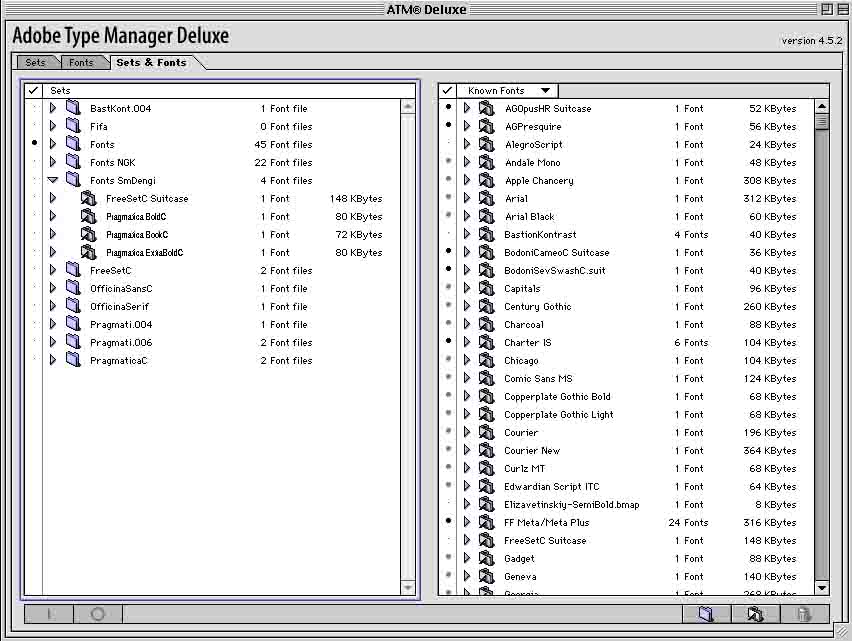852x641 pixels.
Task: Click the Fonts SmDengi folder icon
Action: coord(73,179)
